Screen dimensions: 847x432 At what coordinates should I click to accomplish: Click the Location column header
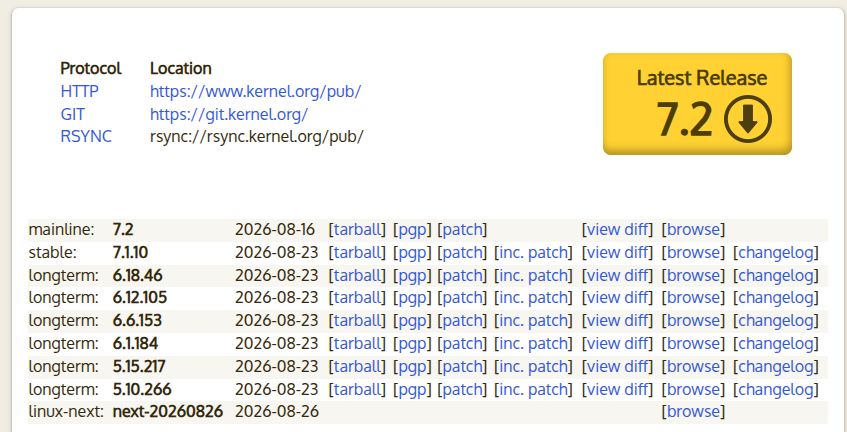click(180, 69)
